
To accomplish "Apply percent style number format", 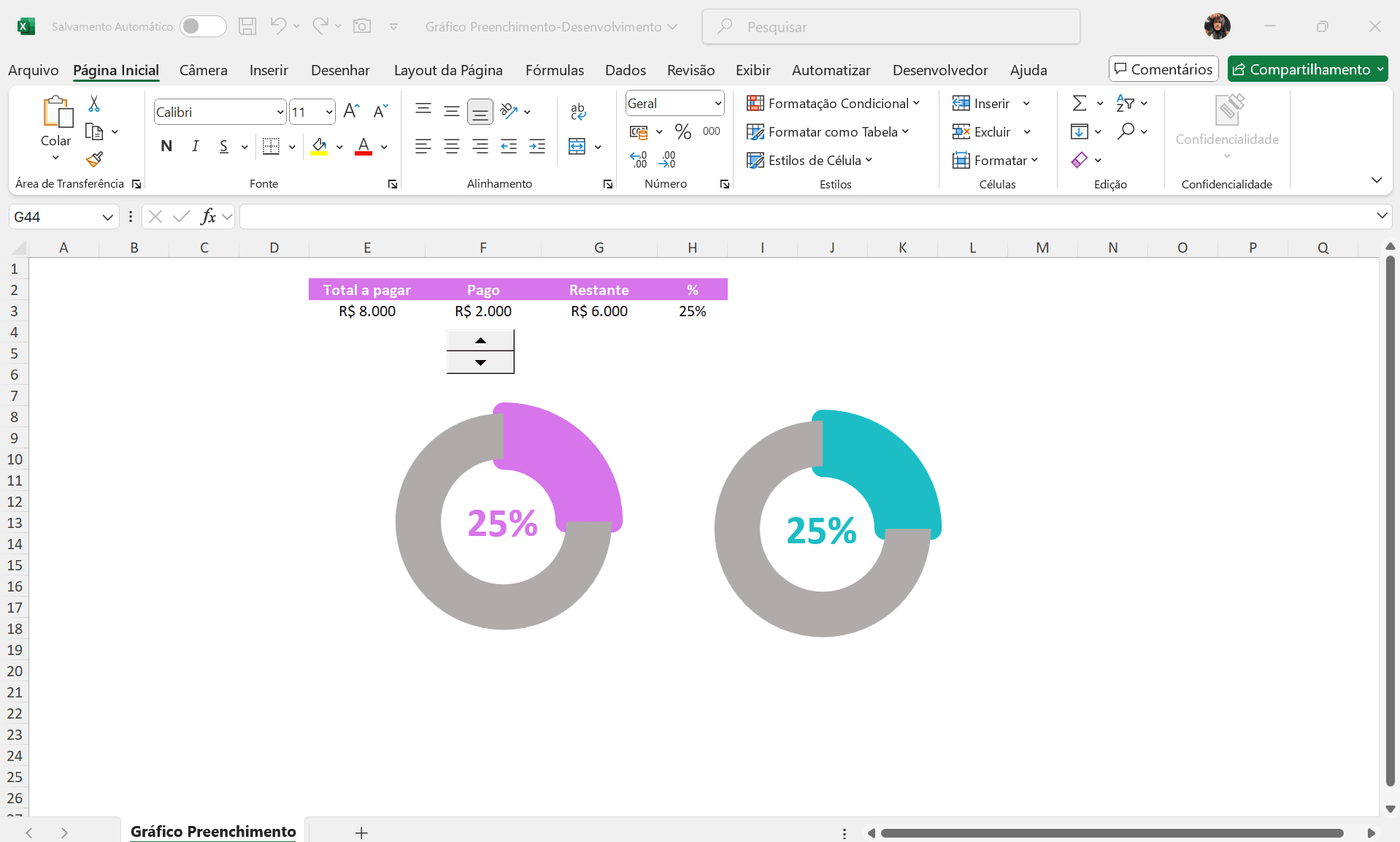I will coord(682,131).
